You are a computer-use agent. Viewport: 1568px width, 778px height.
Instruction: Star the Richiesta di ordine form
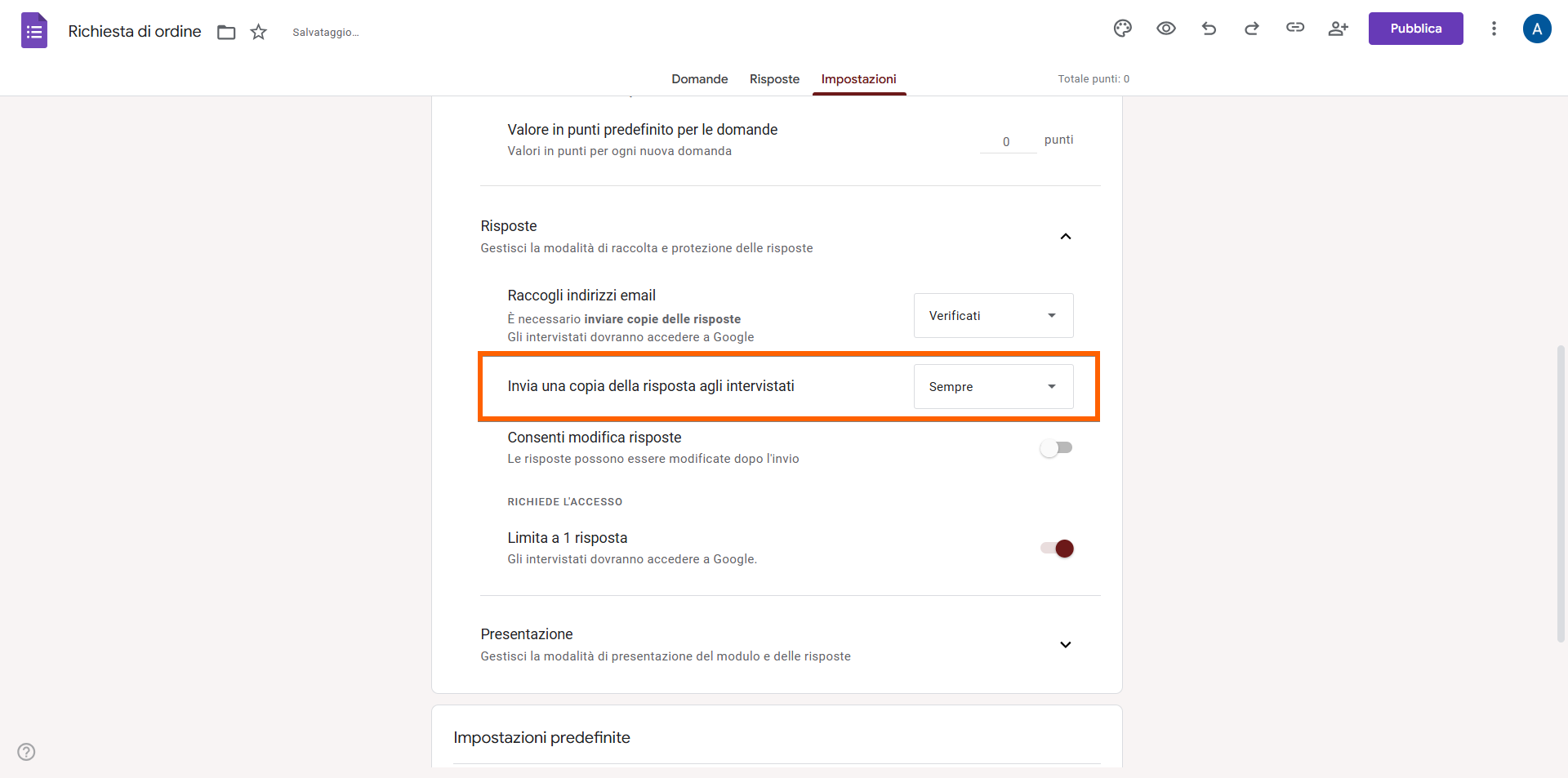coord(259,32)
